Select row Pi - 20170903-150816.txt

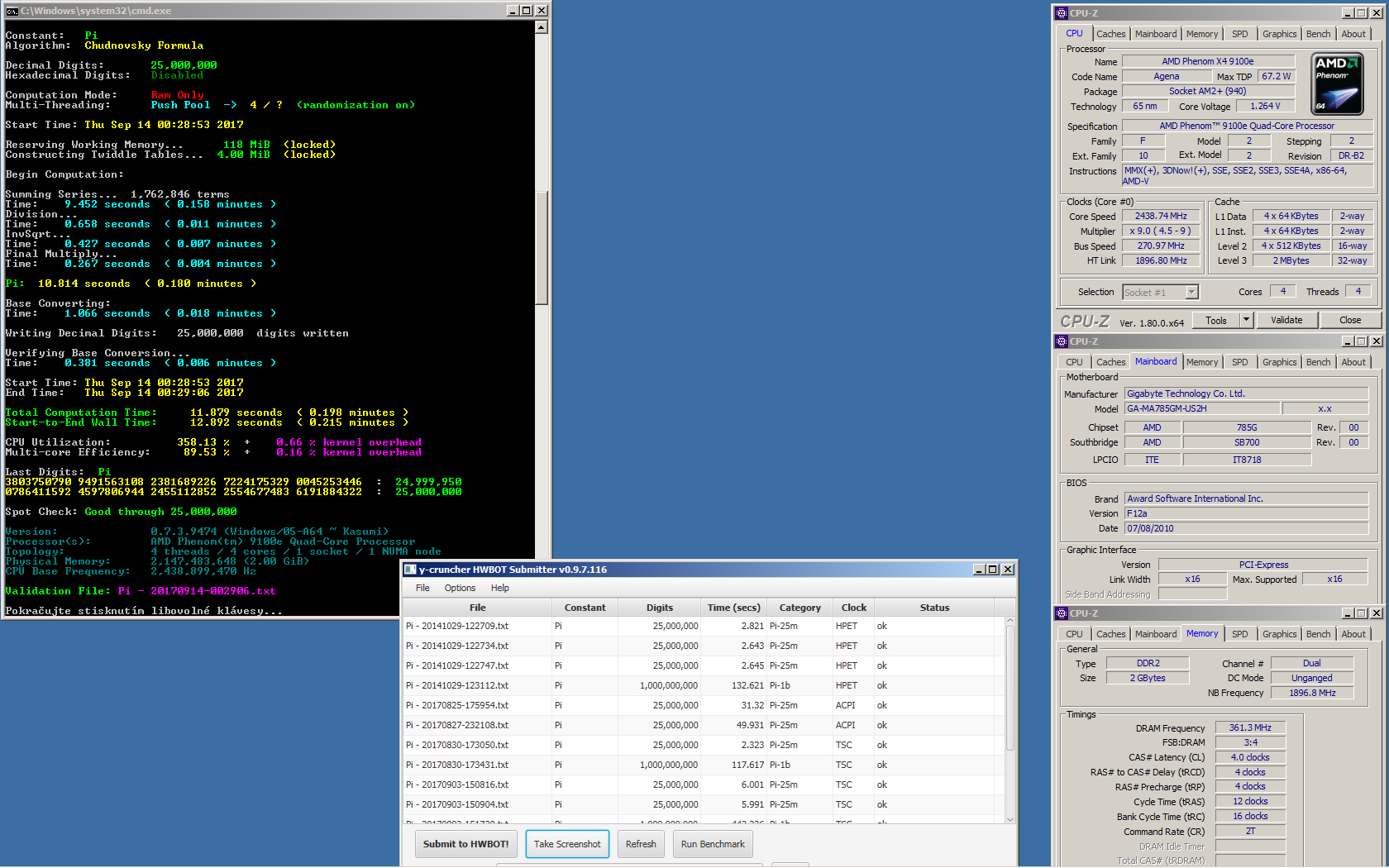[x=704, y=785]
